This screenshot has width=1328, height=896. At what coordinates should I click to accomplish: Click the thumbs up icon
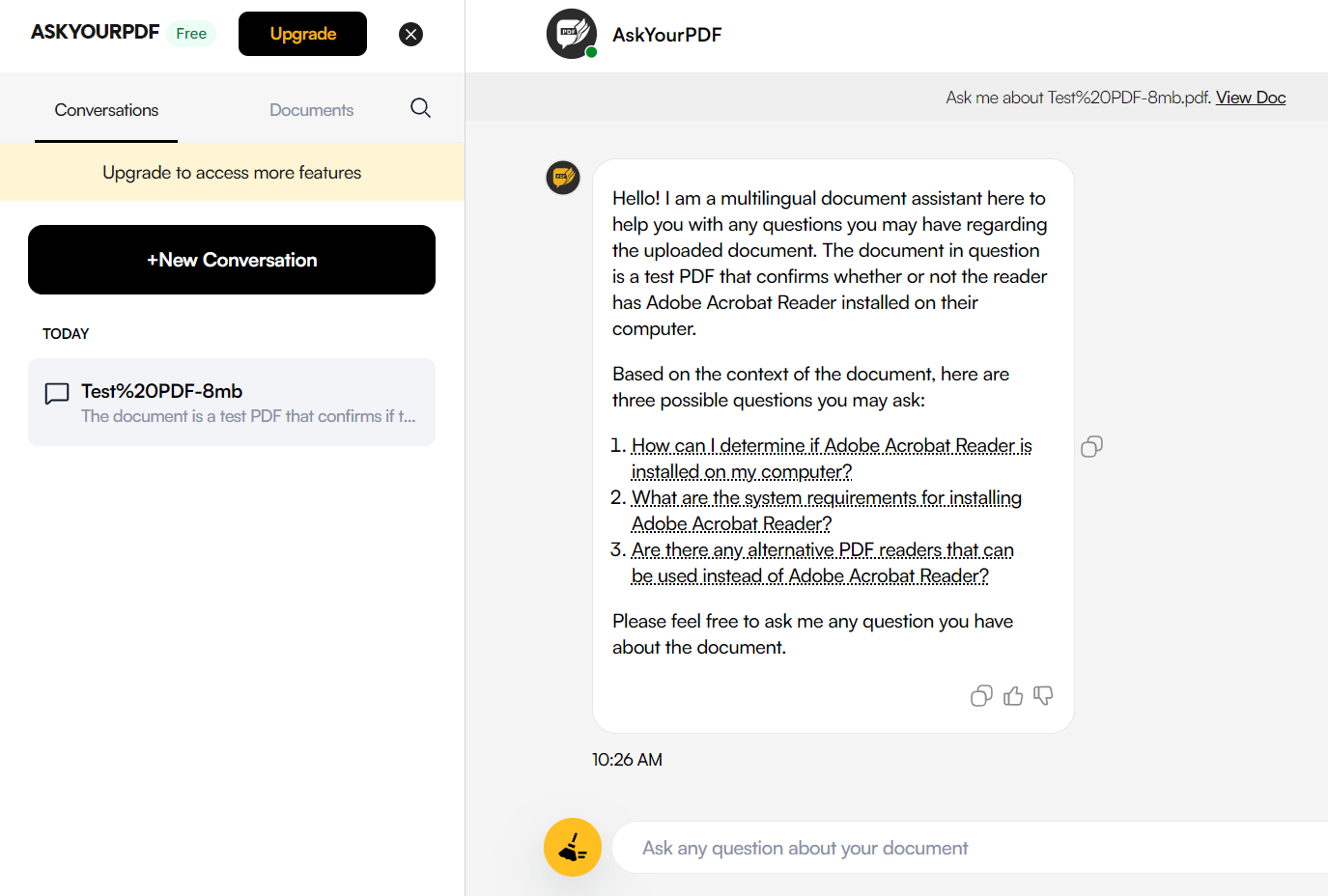click(x=1013, y=696)
